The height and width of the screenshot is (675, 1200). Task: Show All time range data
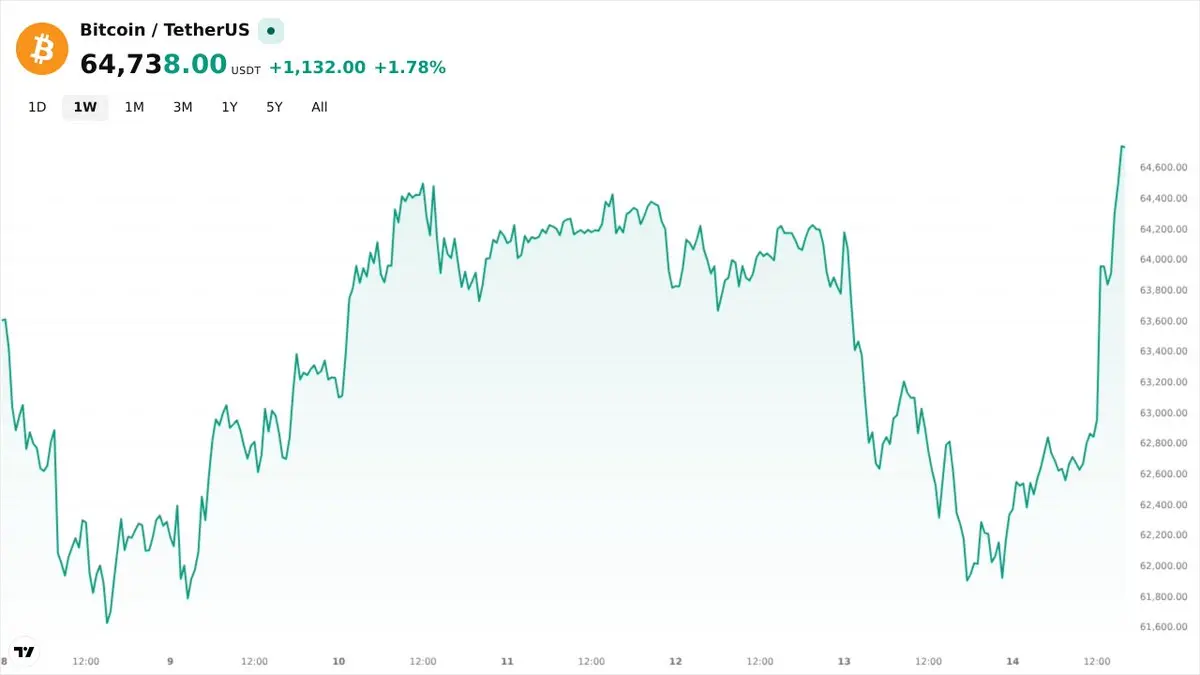(x=319, y=107)
